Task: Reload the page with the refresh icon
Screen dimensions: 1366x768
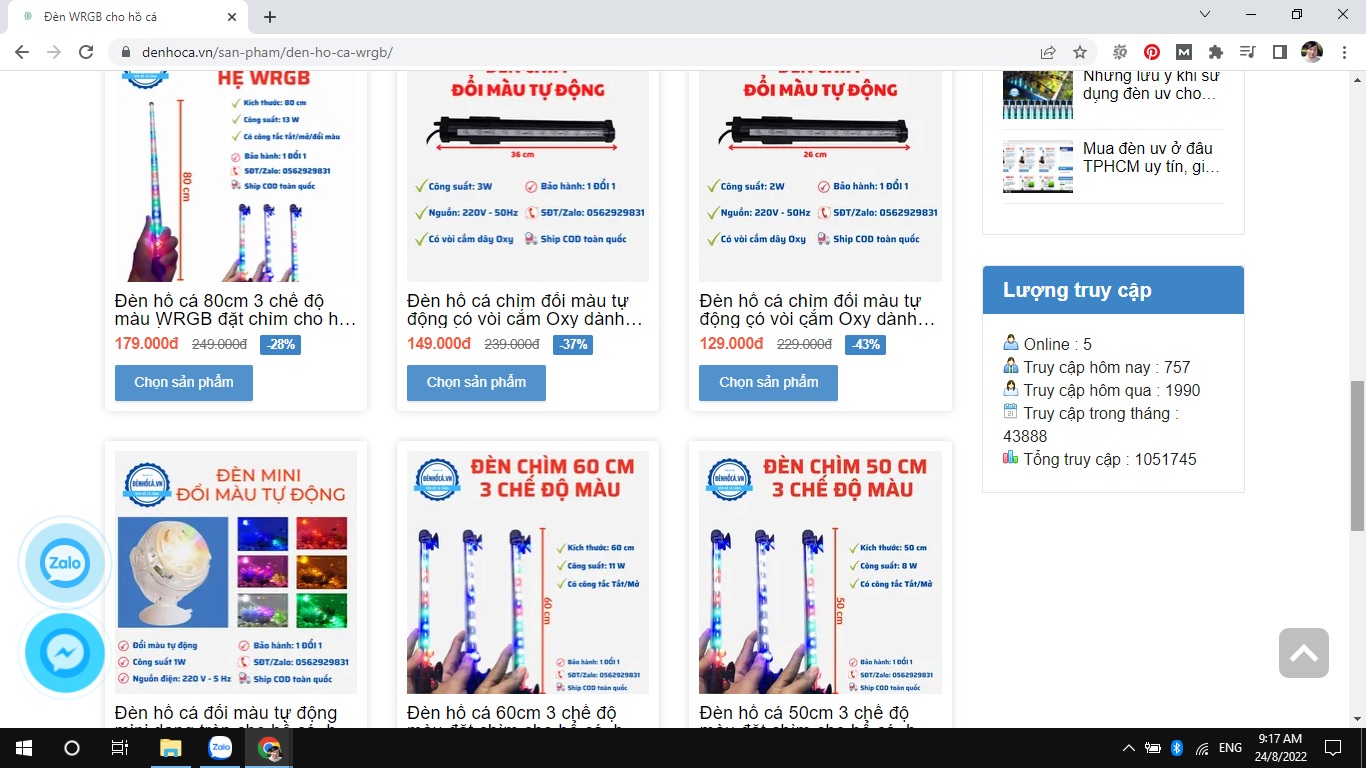Action: point(86,52)
